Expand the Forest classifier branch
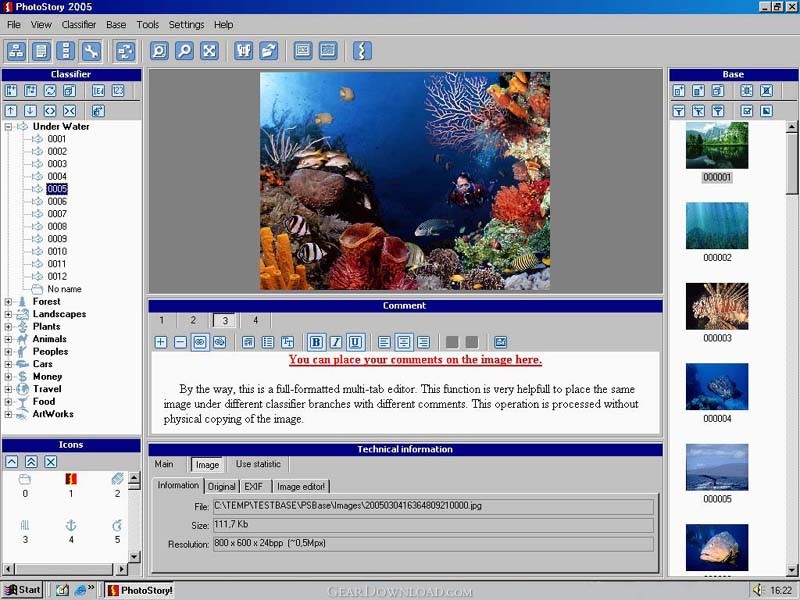Viewport: 800px width, 600px height. [8, 302]
